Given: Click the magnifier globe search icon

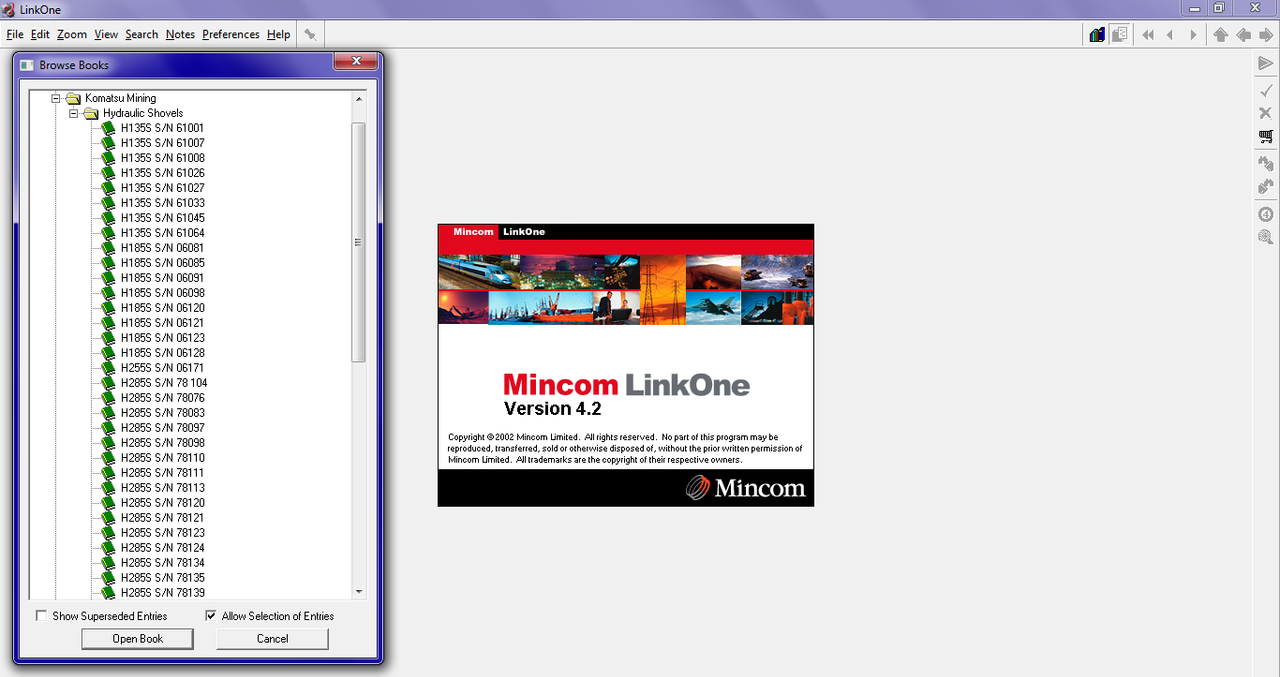Looking at the screenshot, I should click(x=1266, y=237).
